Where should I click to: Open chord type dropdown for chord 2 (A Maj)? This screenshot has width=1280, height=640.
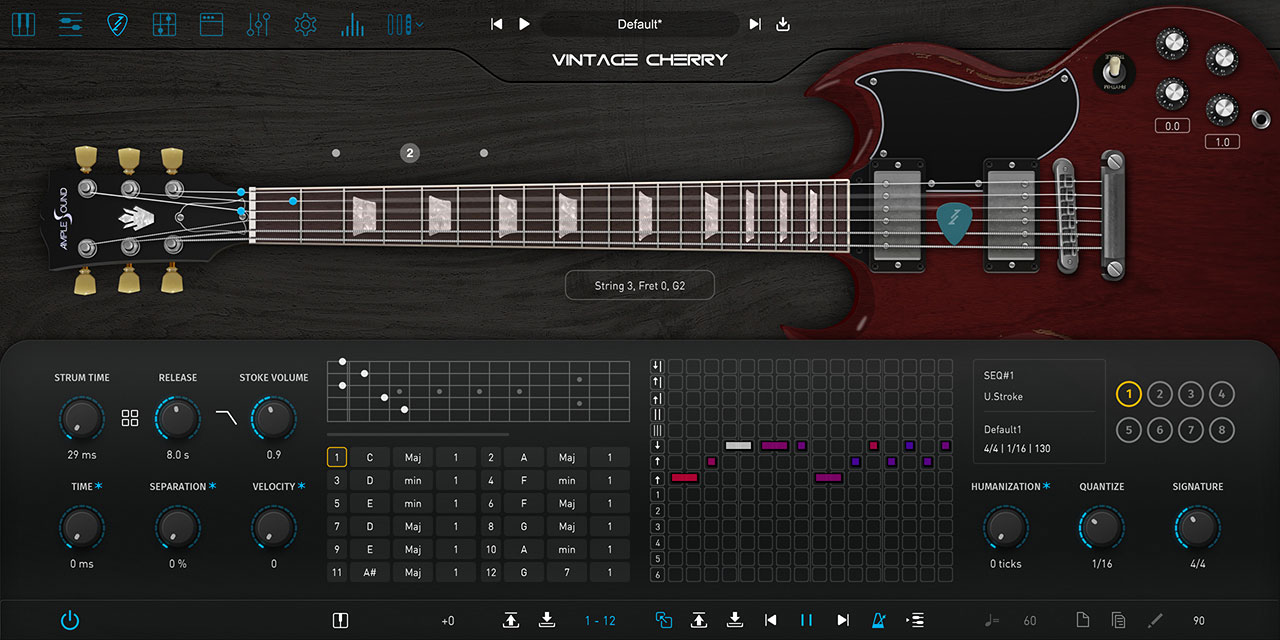[567, 458]
